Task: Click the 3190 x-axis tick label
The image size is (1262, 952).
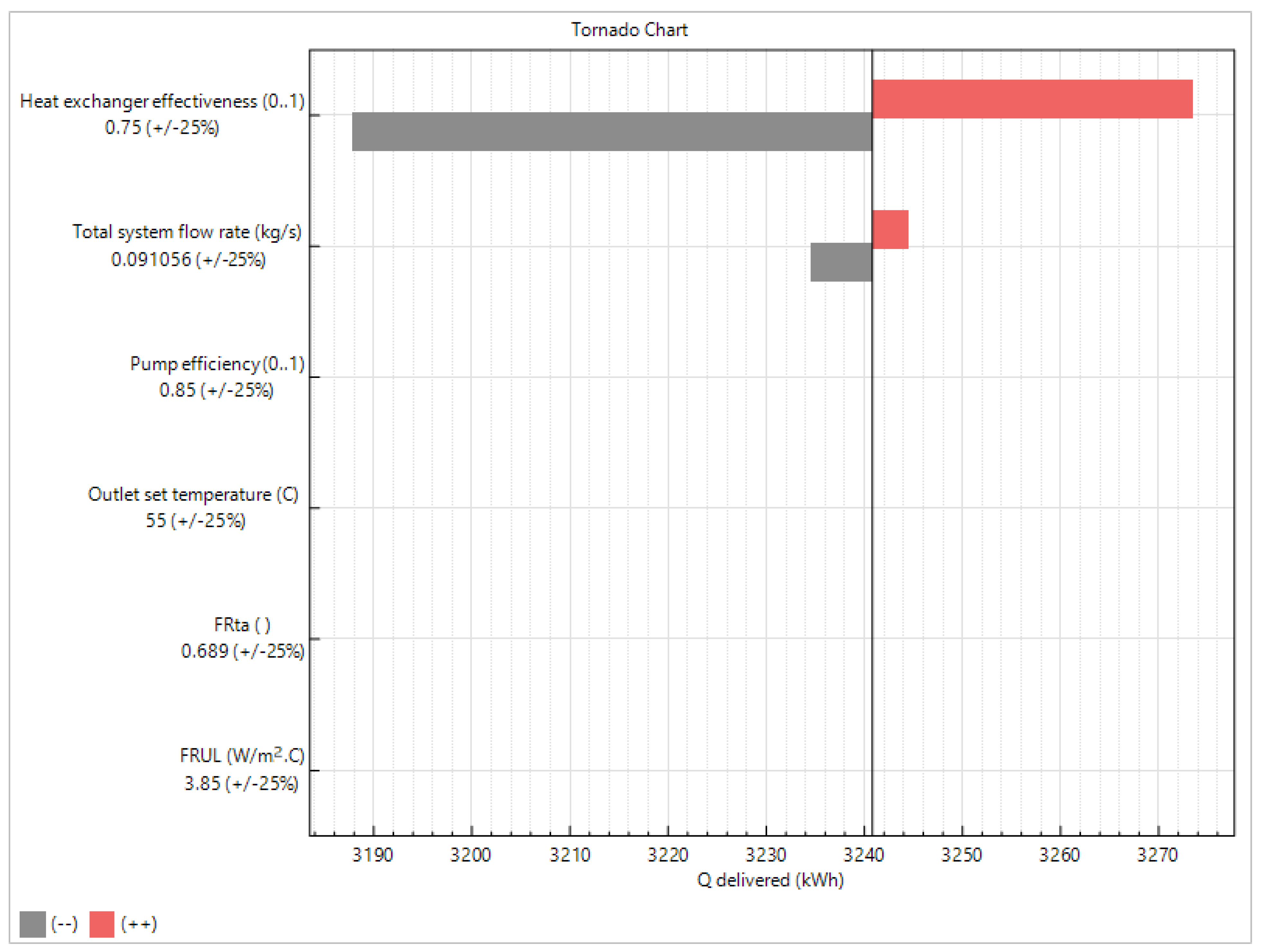Action: [372, 855]
